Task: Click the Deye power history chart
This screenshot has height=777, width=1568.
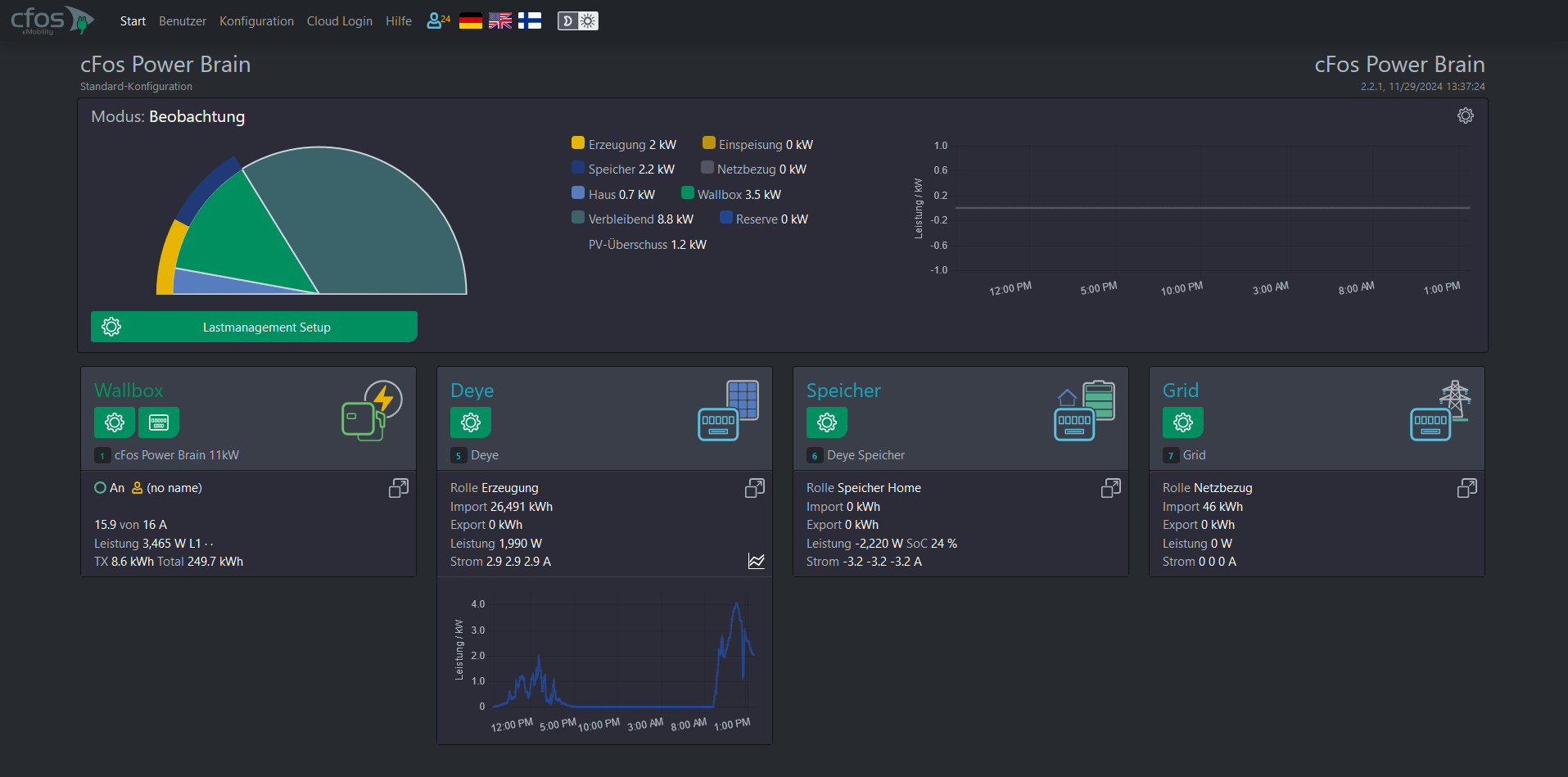Action: (604, 663)
